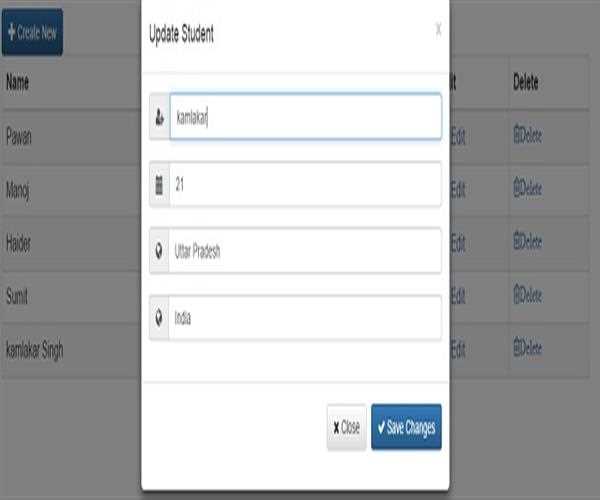Click the calendar icon beside age field
This screenshot has width=600, height=500.
[x=160, y=184]
